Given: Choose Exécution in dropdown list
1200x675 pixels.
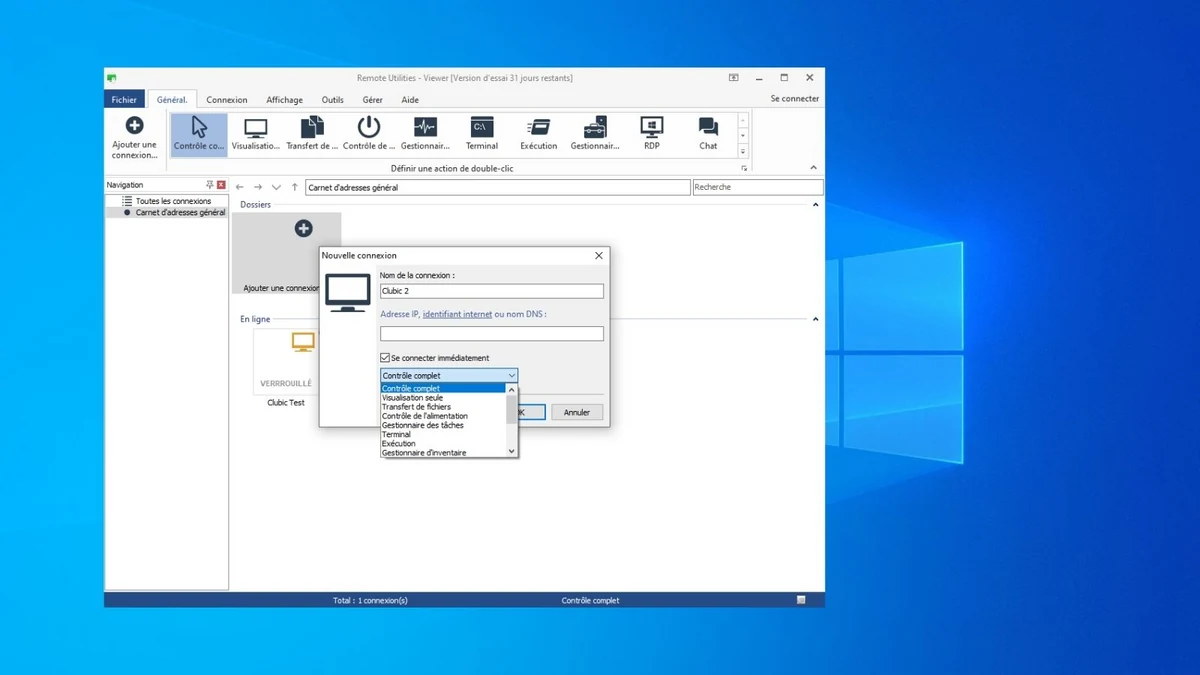Looking at the screenshot, I should click(443, 444).
